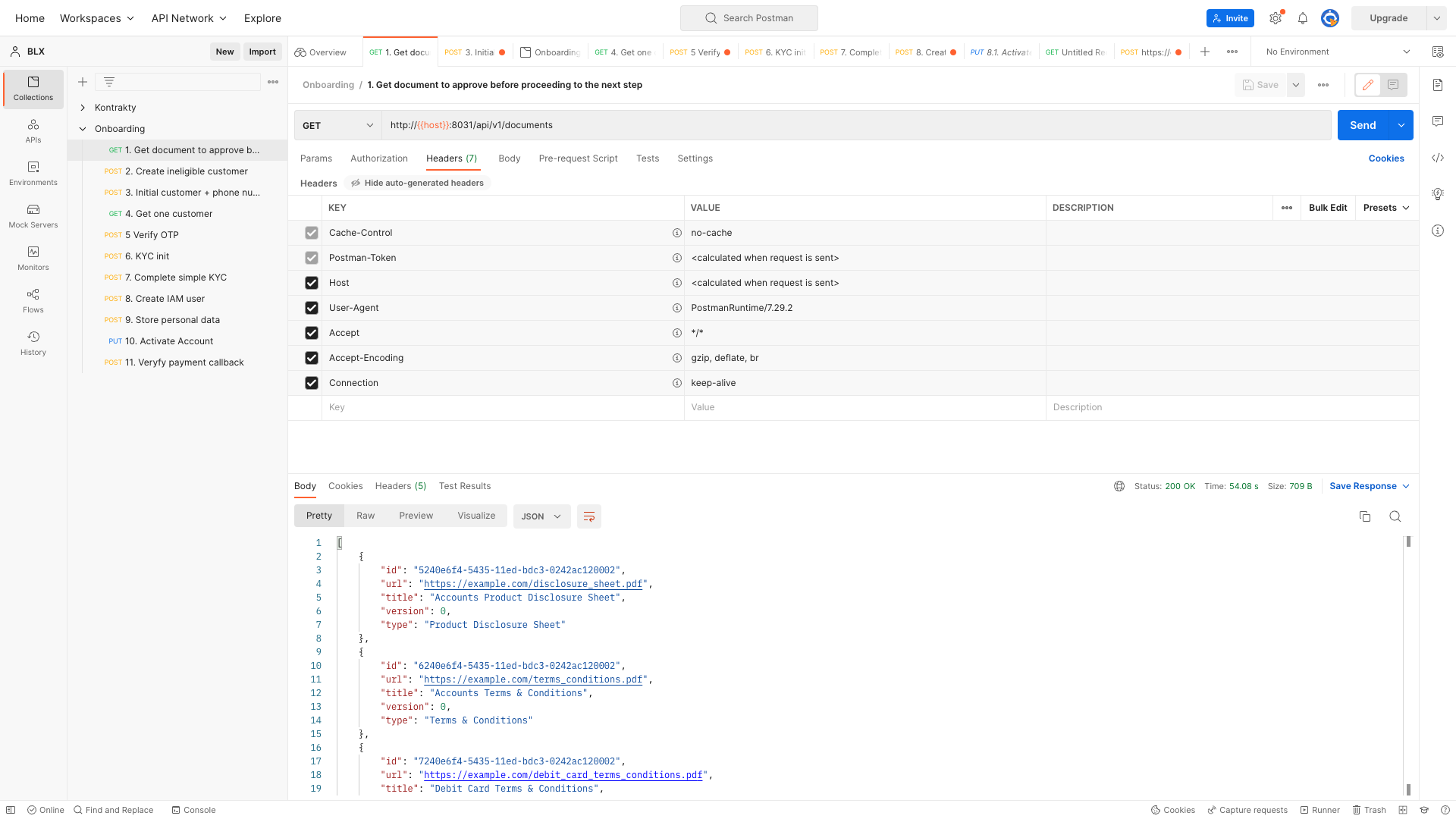This screenshot has width=1456, height=819.
Task: Disable the Accept-Encoding header checkbox
Action: pos(311,358)
